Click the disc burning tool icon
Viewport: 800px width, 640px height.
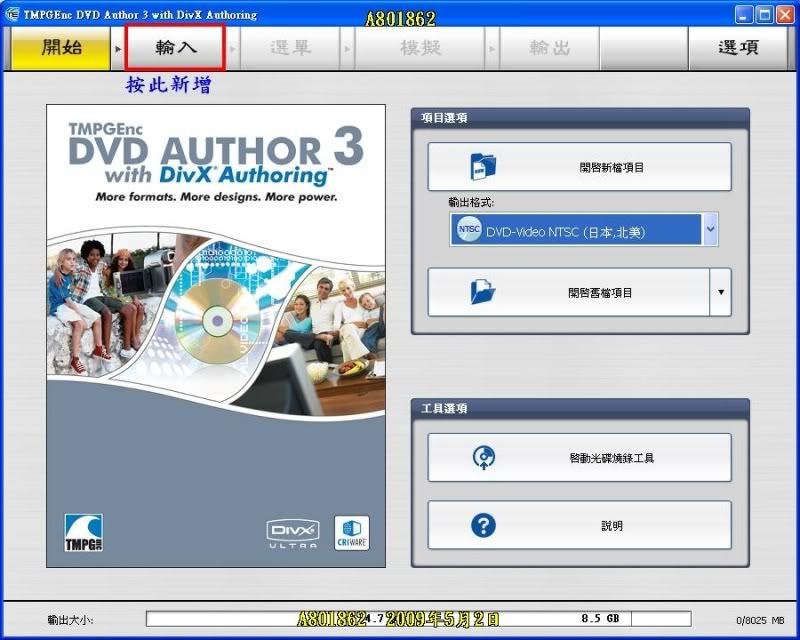(484, 457)
